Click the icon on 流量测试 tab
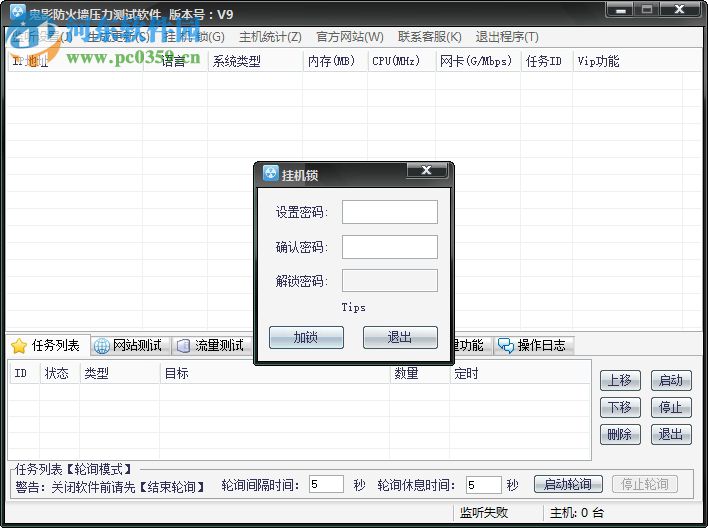The image size is (708, 528). (183, 346)
